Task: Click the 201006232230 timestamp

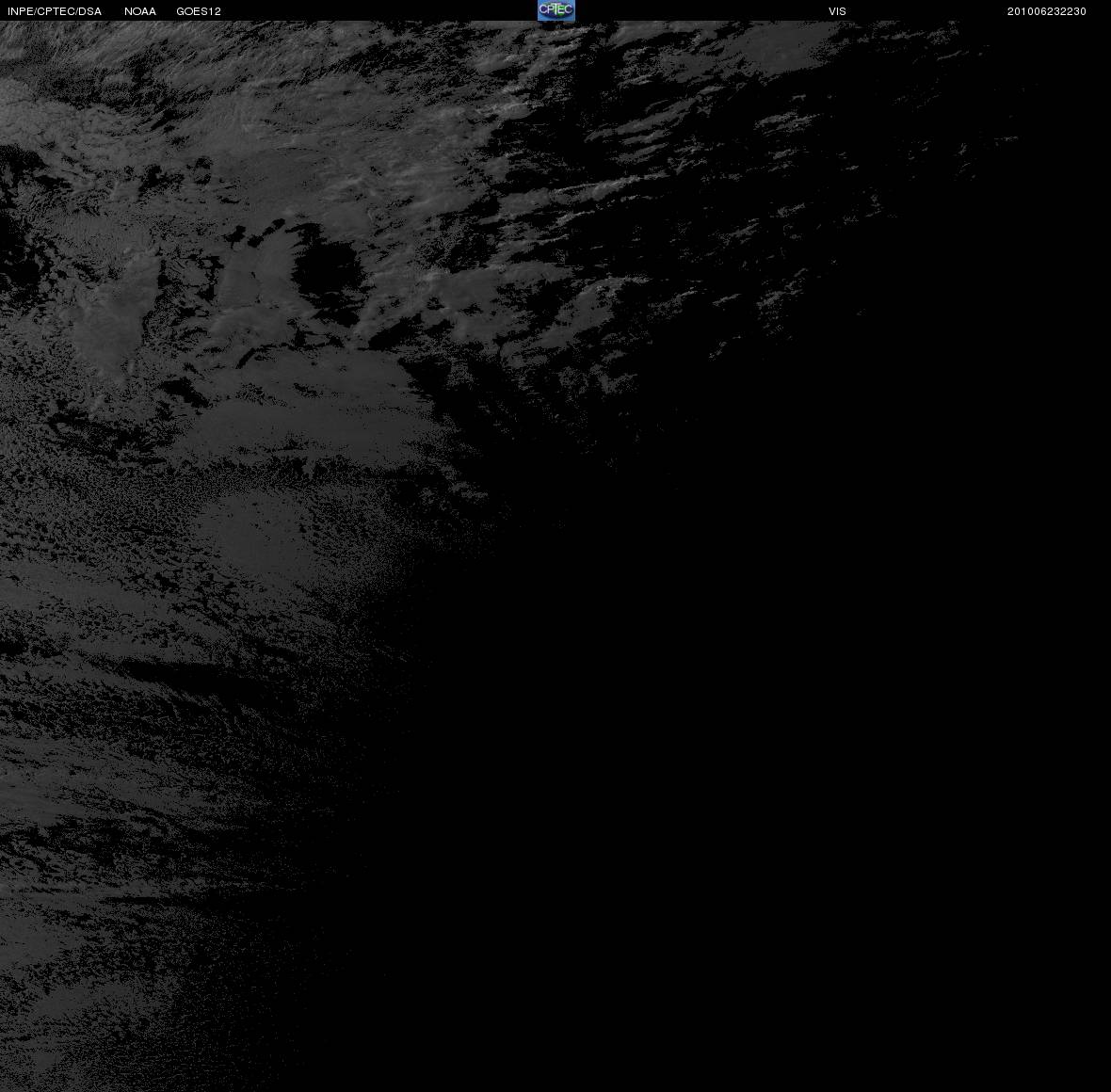Action: (1047, 11)
